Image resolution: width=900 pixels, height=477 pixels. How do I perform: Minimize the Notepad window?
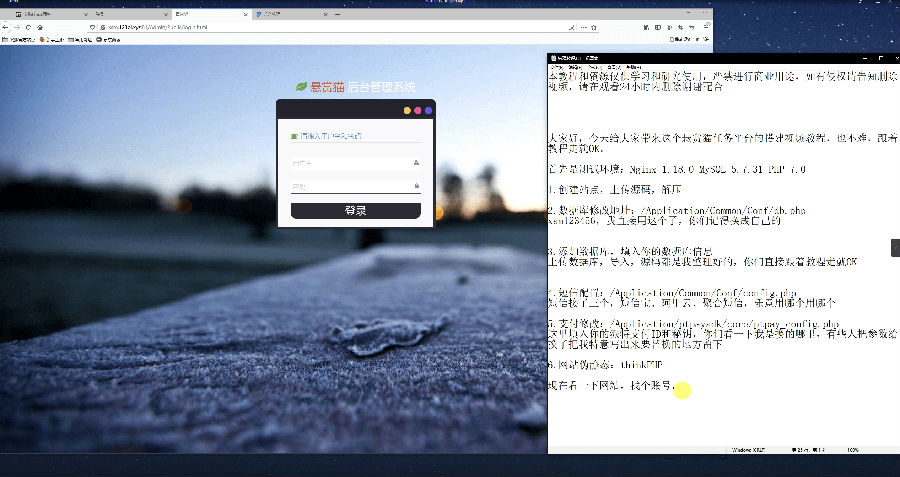[865, 59]
